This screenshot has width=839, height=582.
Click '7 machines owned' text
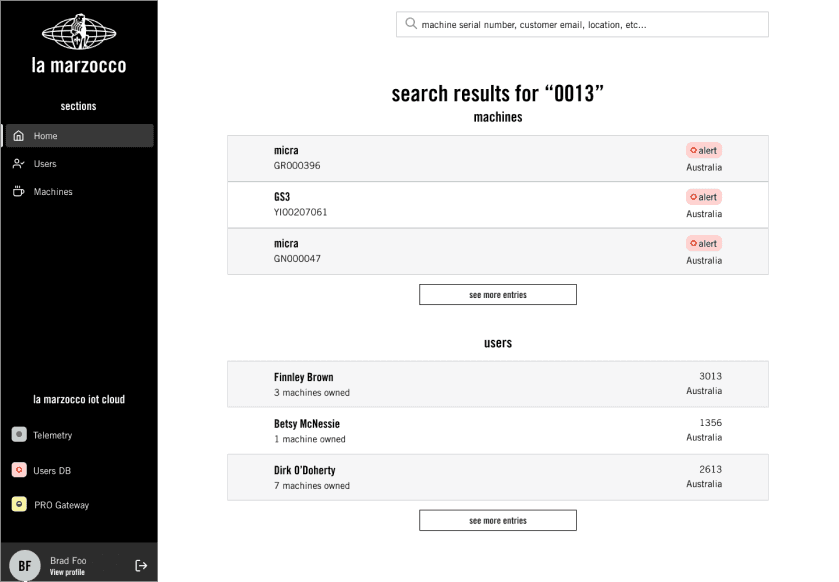(x=312, y=486)
